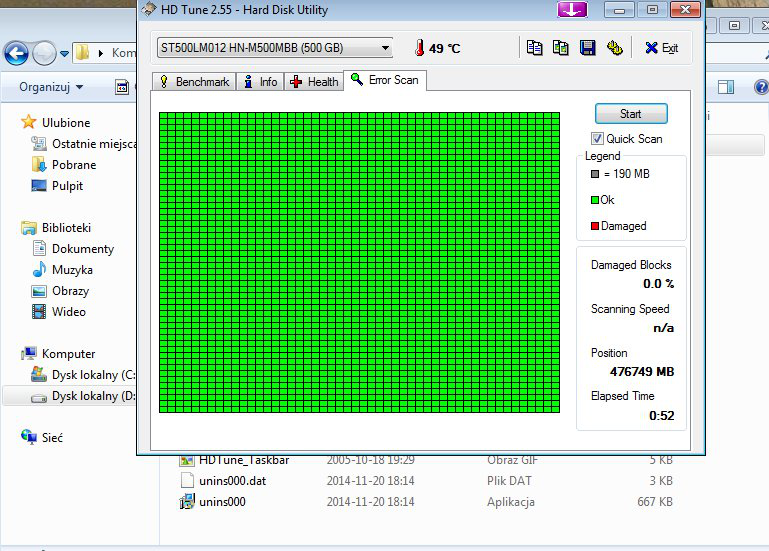Image resolution: width=769 pixels, height=551 pixels.
Task: Select Komputer in the navigation pane
Action: tap(68, 354)
